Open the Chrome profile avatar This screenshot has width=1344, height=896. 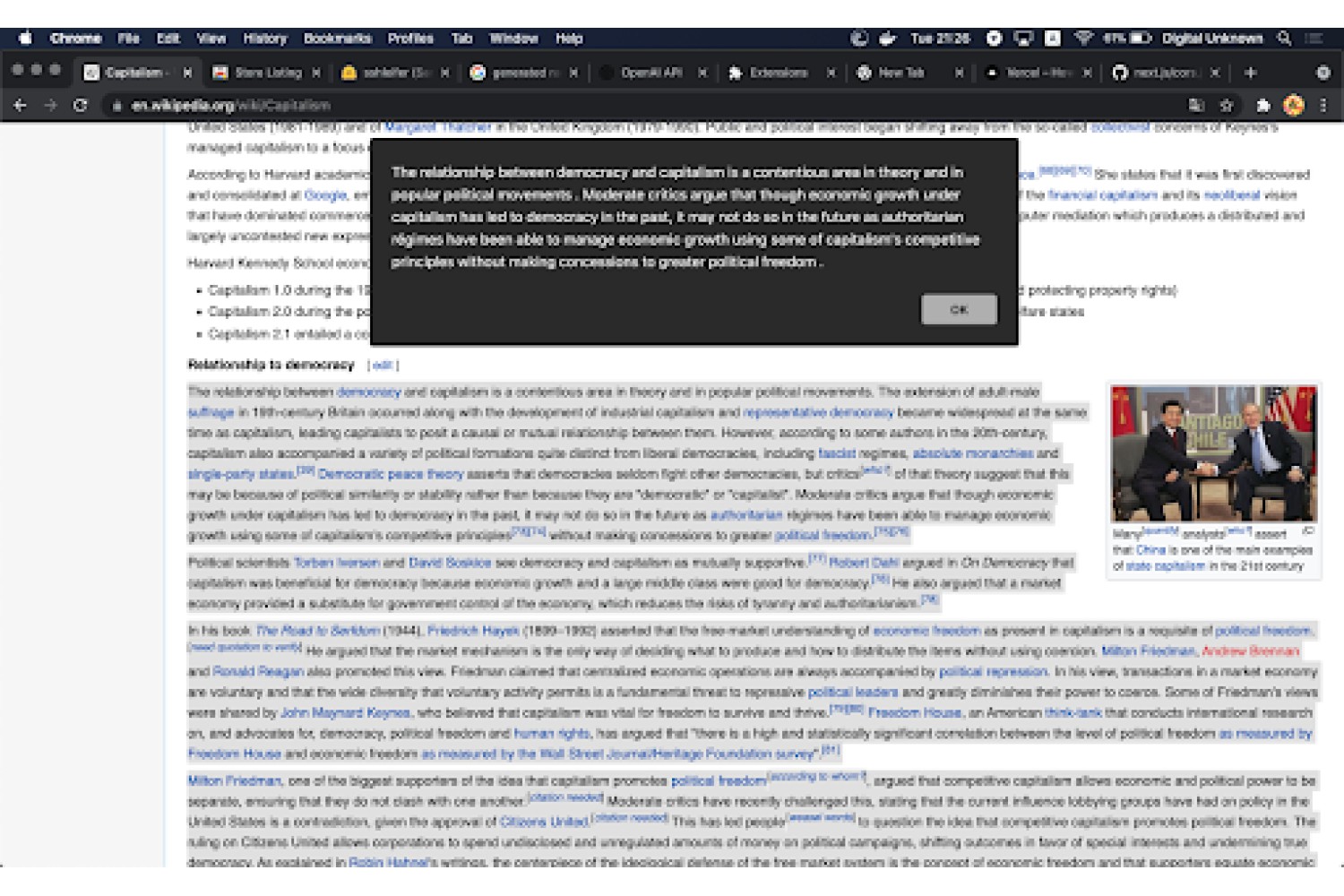point(1293,105)
